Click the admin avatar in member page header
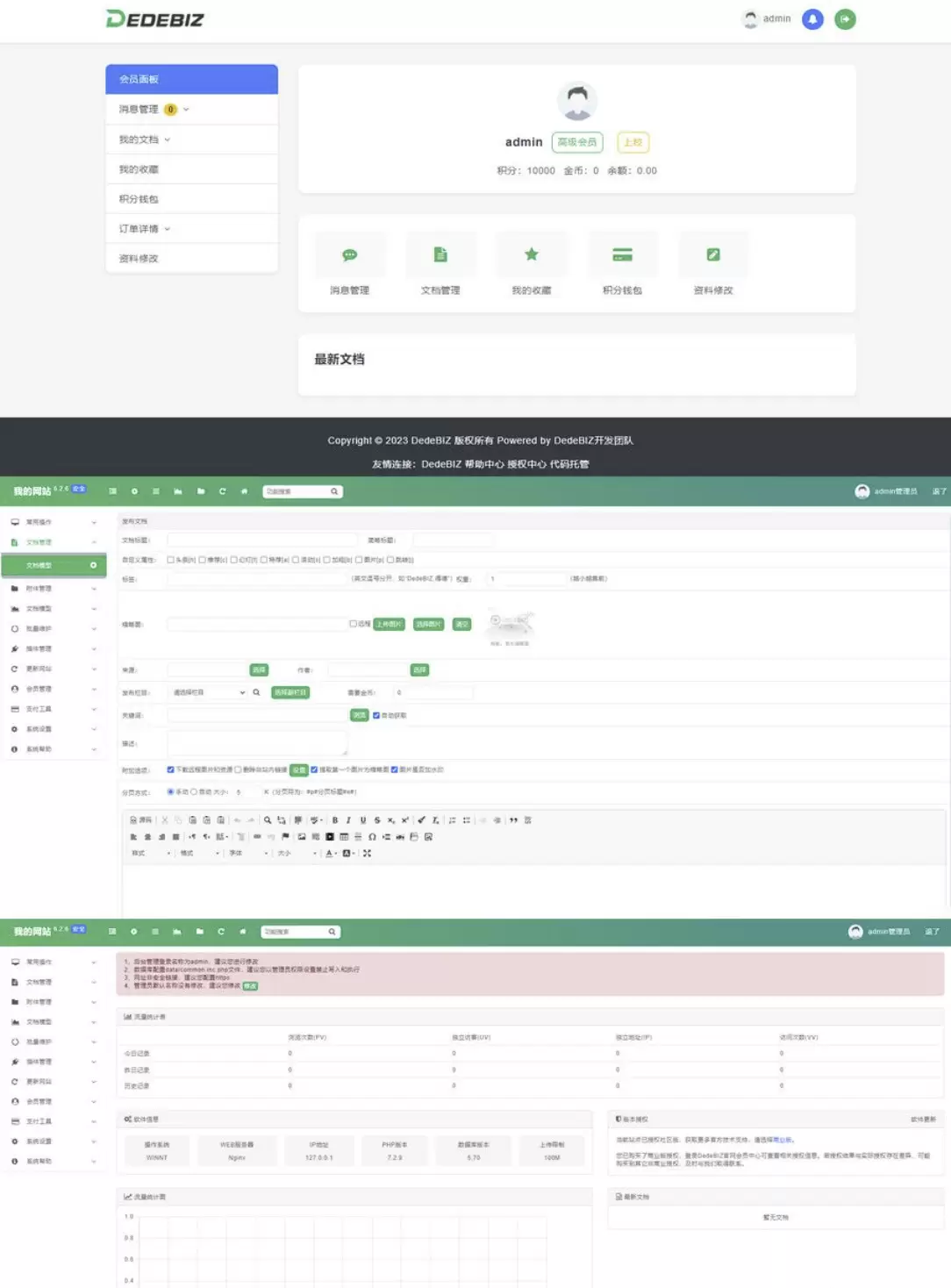Viewport: 951px width, 1288px height. (x=750, y=19)
